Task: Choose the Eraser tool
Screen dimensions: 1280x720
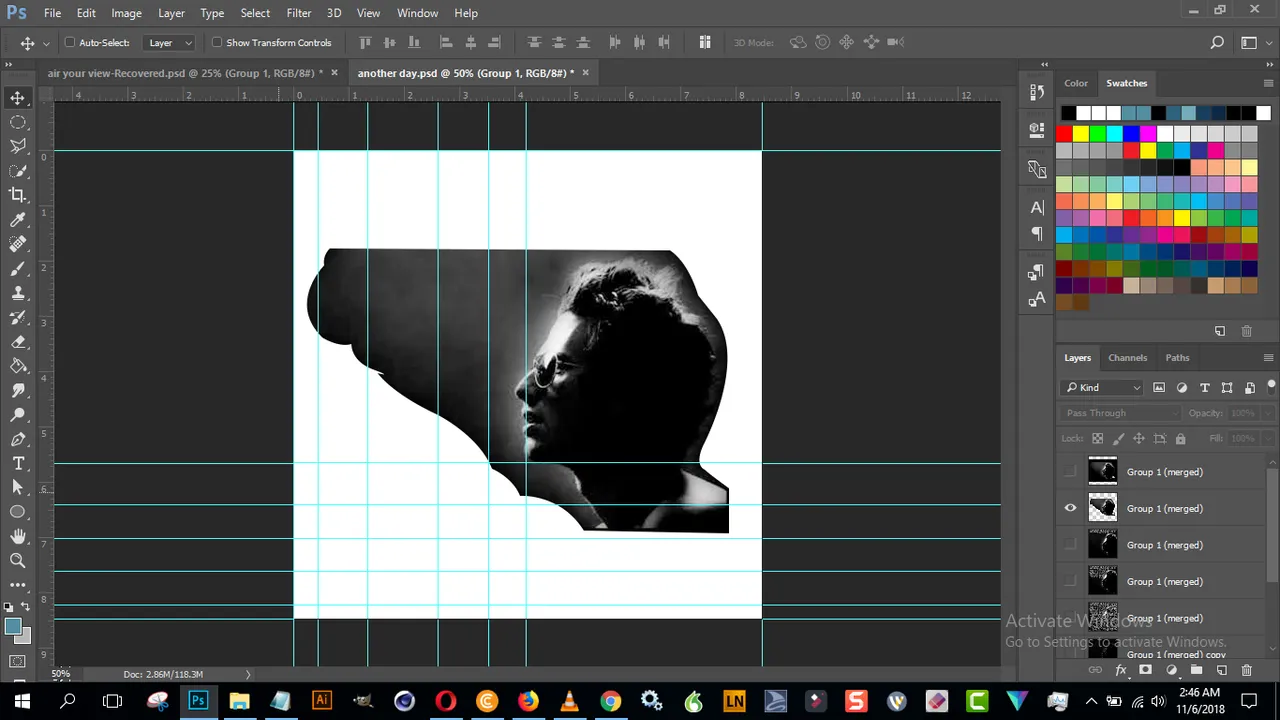Action: click(x=18, y=342)
